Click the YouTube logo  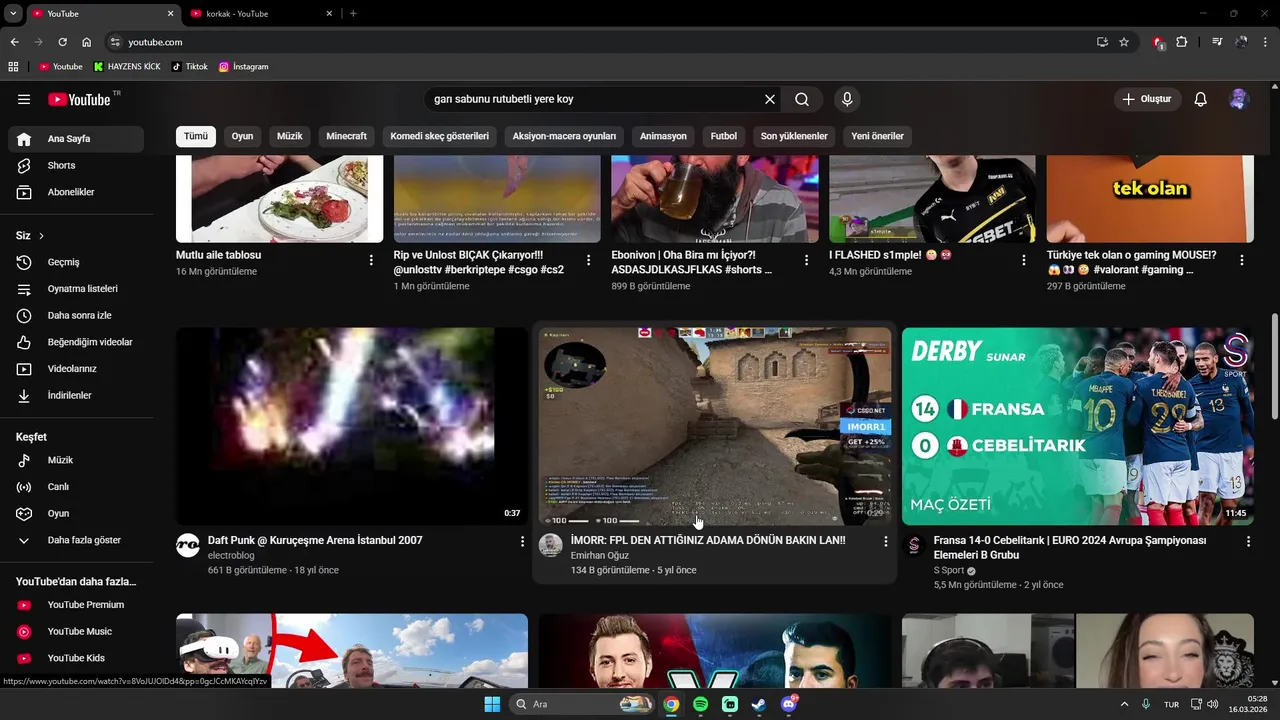pyautogui.click(x=79, y=99)
